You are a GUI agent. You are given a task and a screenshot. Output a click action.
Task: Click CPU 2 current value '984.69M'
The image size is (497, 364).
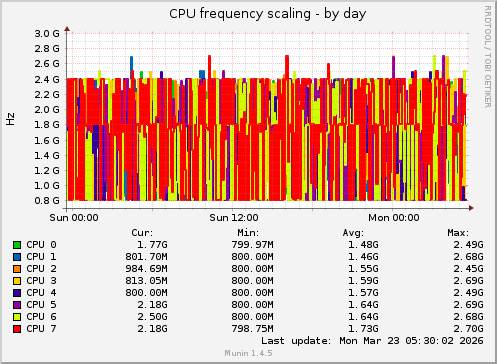tap(146, 269)
